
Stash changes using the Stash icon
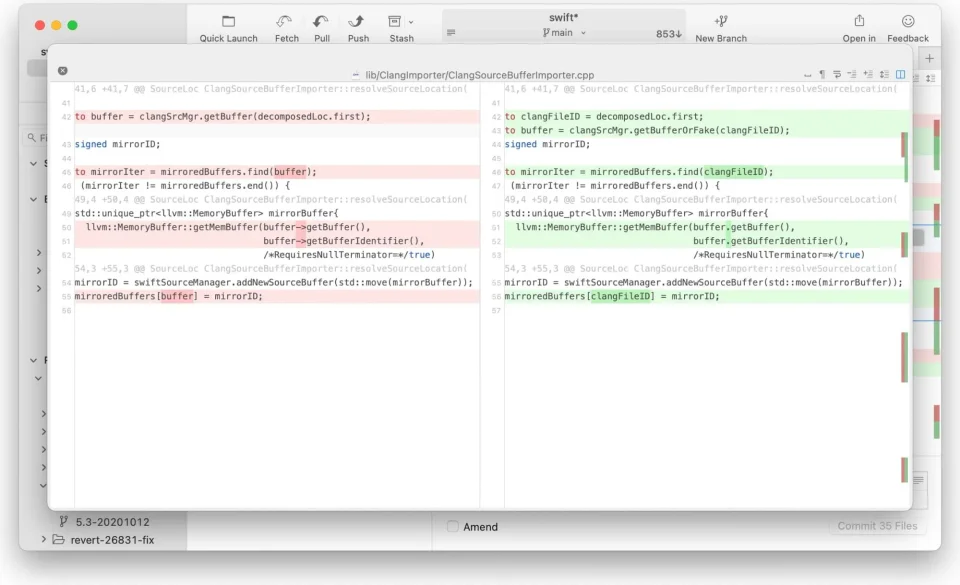point(395,22)
